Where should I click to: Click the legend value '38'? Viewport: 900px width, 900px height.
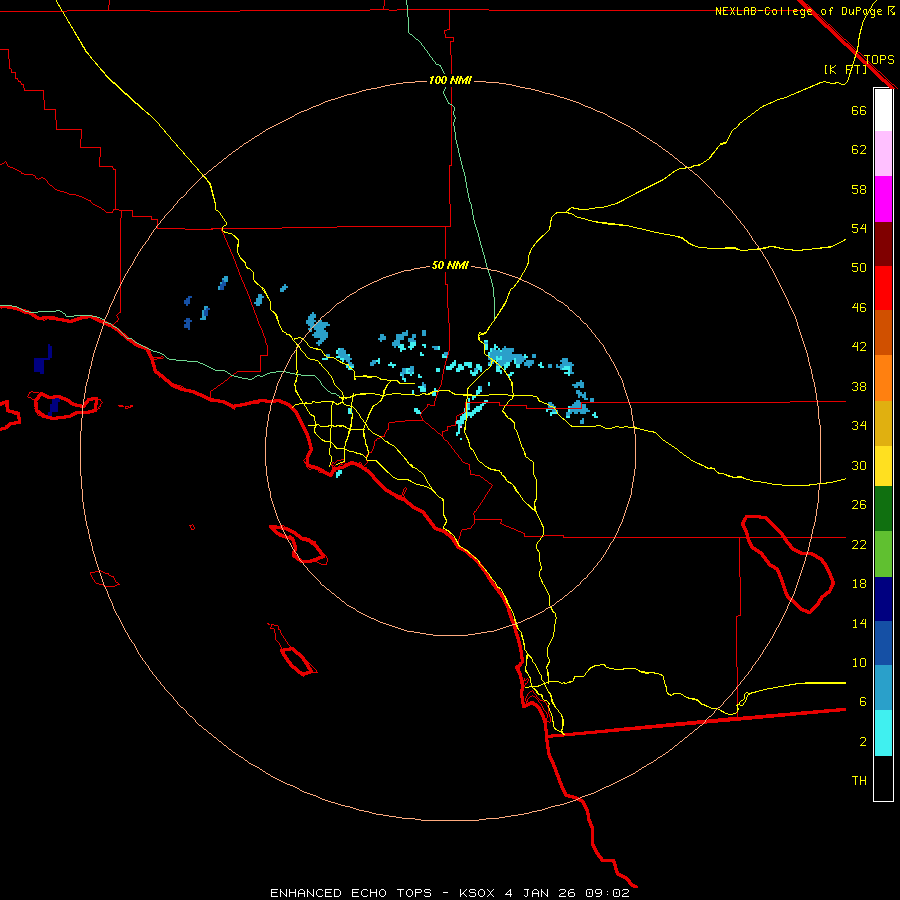859,386
